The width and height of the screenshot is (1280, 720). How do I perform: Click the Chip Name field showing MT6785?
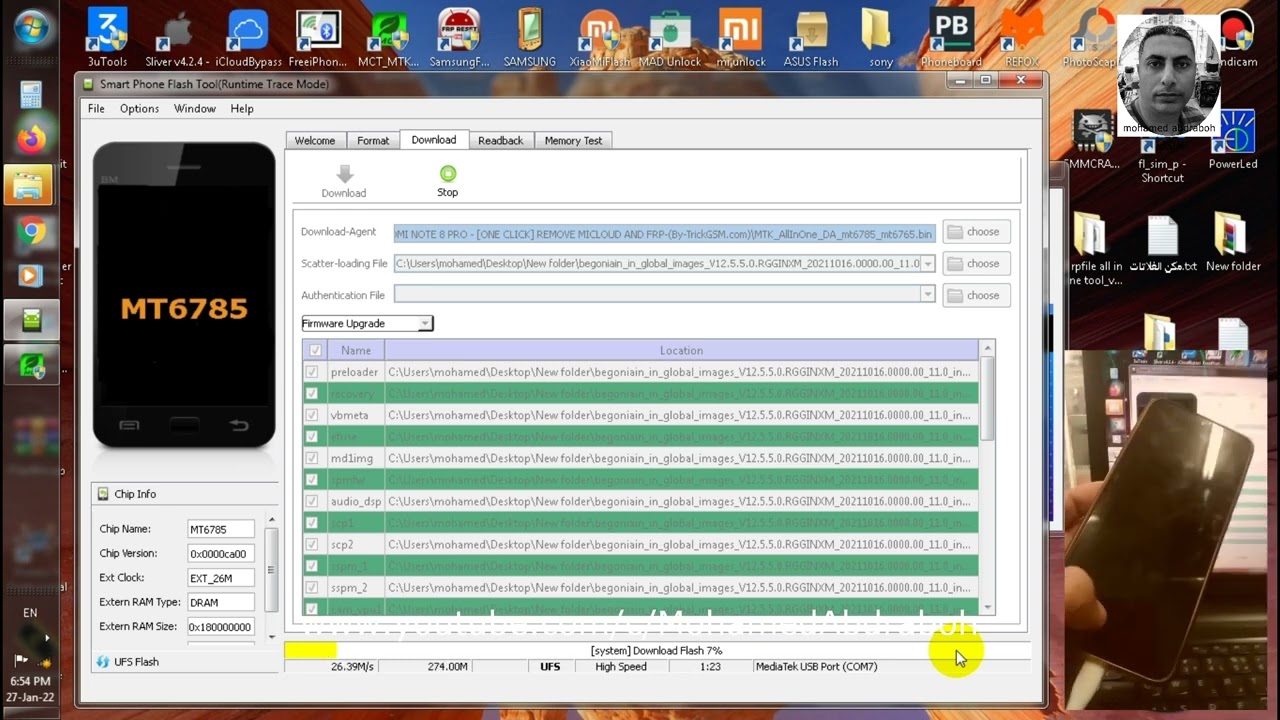pyautogui.click(x=220, y=529)
